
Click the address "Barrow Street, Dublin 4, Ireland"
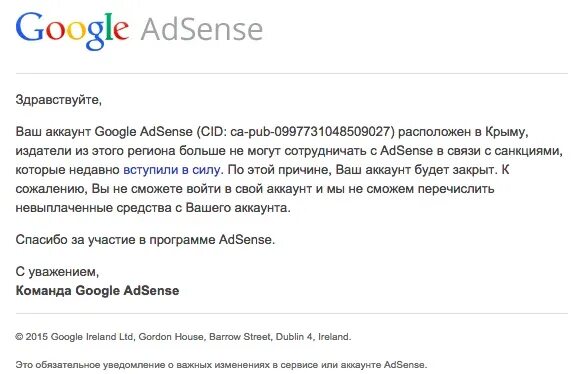[x=280, y=337]
